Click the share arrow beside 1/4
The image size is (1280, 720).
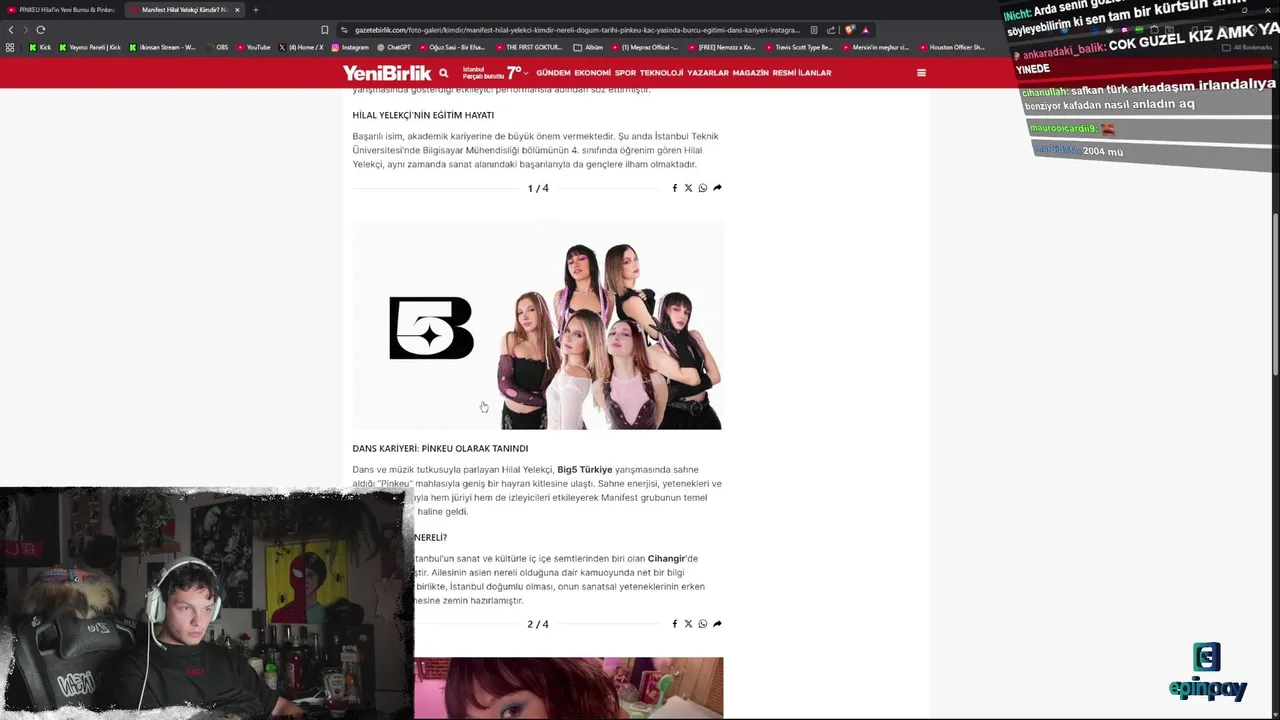(717, 188)
